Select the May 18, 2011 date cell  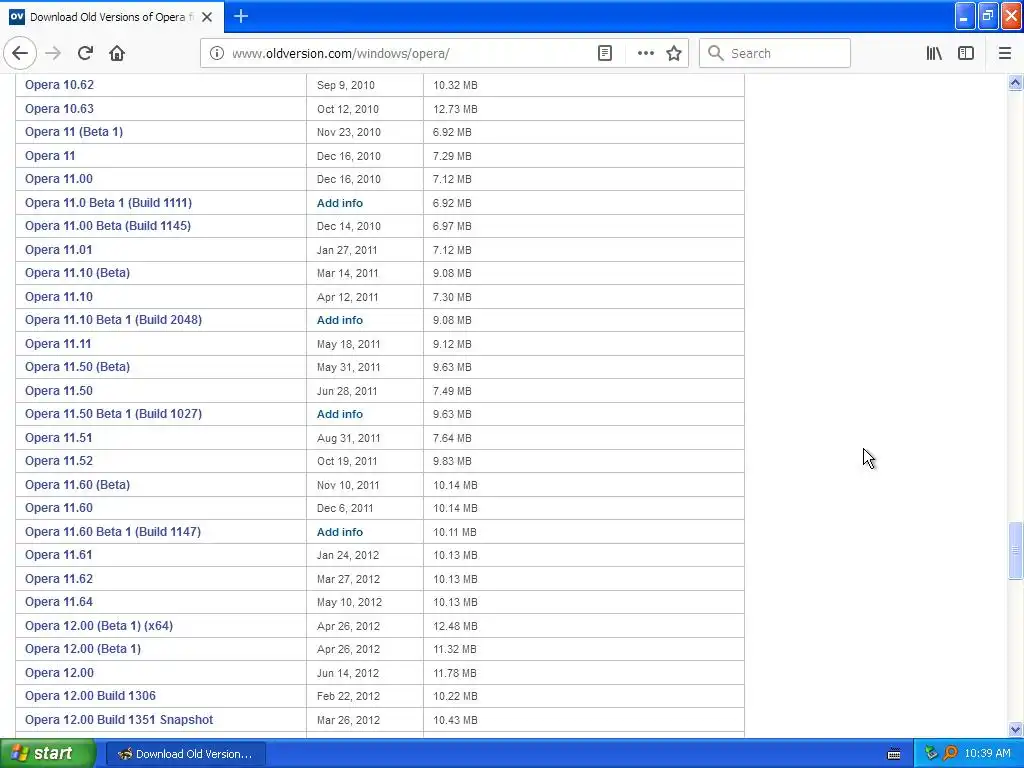click(x=364, y=344)
